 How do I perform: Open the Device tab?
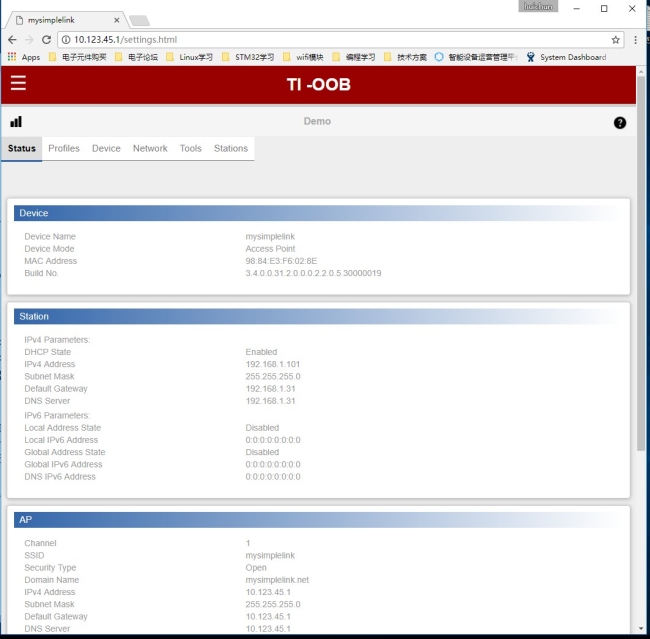[x=106, y=148]
